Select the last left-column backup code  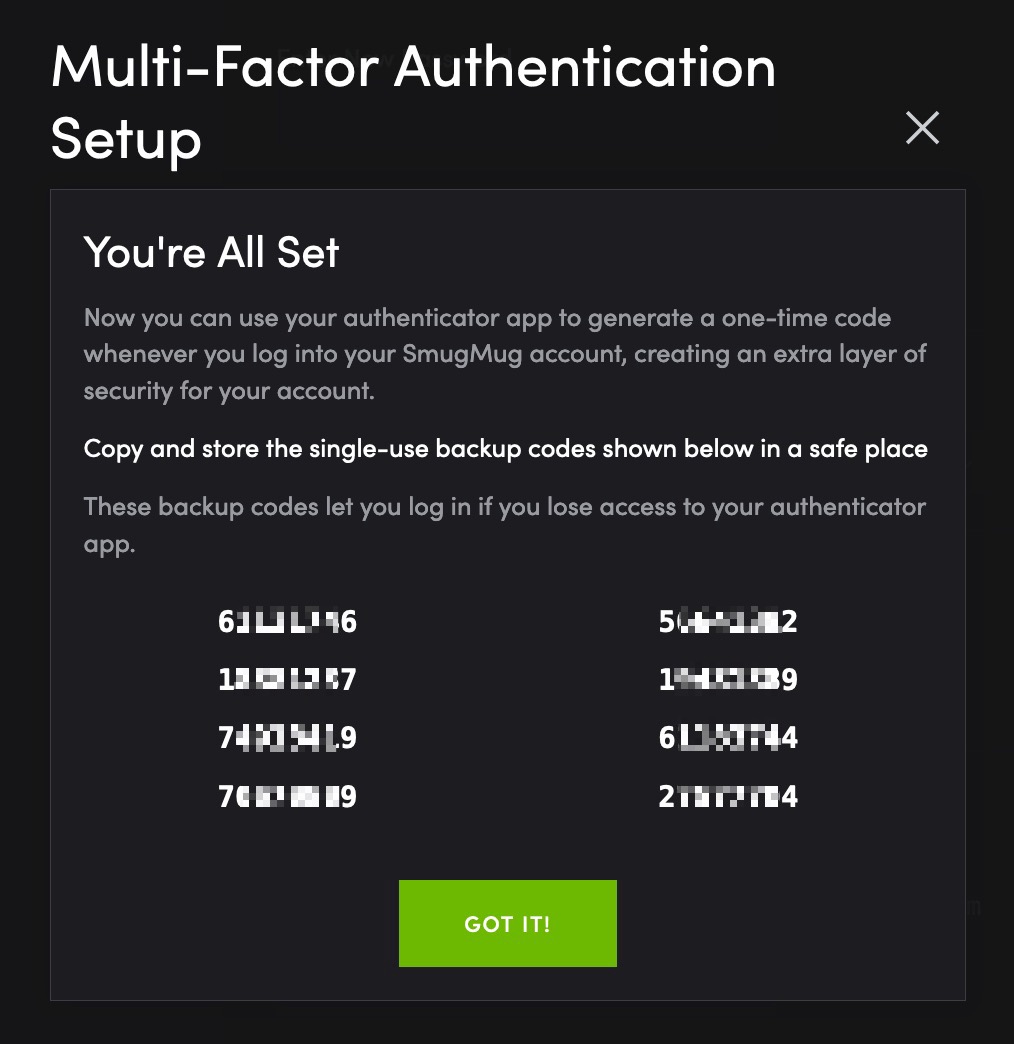287,796
